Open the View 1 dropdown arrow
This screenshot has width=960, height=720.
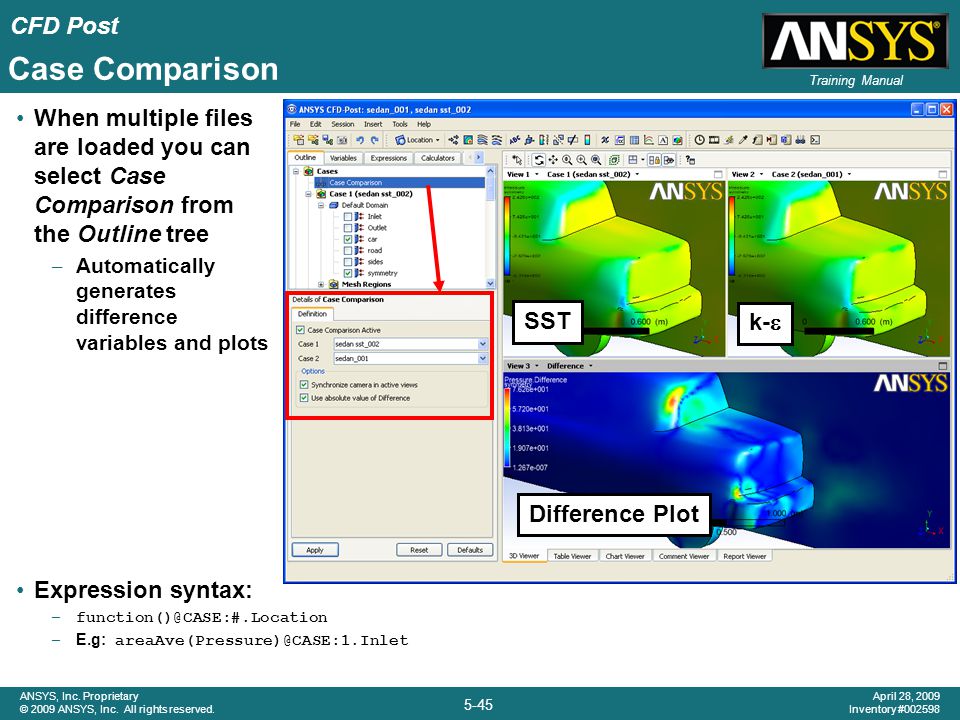(x=537, y=174)
